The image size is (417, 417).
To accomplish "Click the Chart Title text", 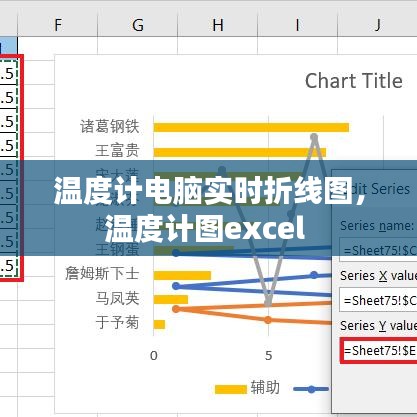I will click(354, 81).
